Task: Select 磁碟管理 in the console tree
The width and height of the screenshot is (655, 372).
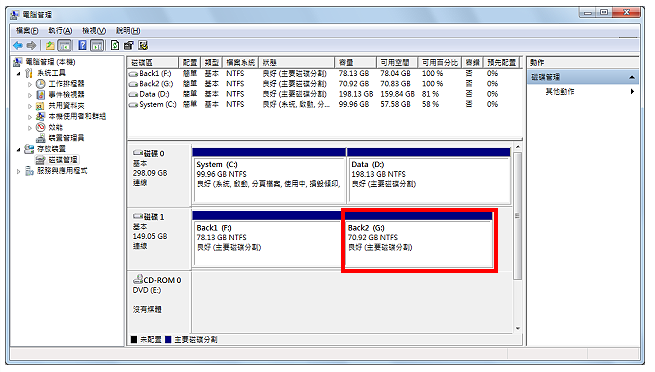Action: click(63, 159)
